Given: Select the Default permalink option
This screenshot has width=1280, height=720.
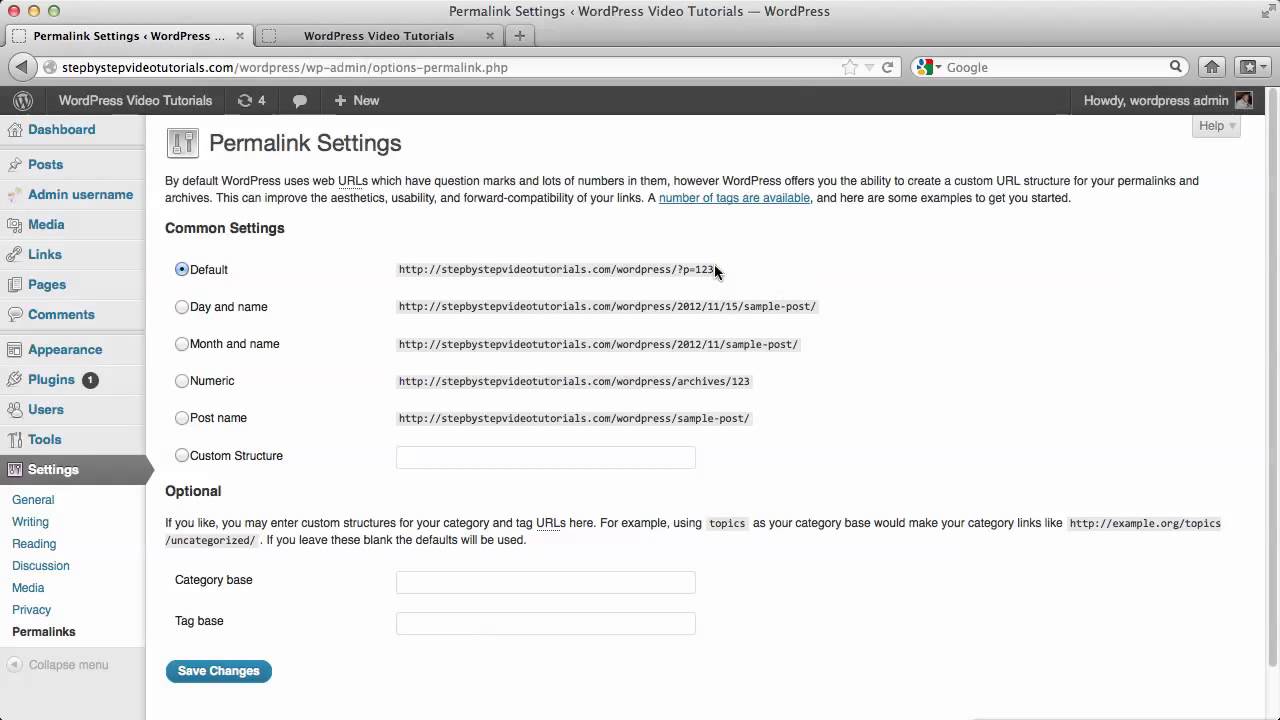Looking at the screenshot, I should coord(182,269).
